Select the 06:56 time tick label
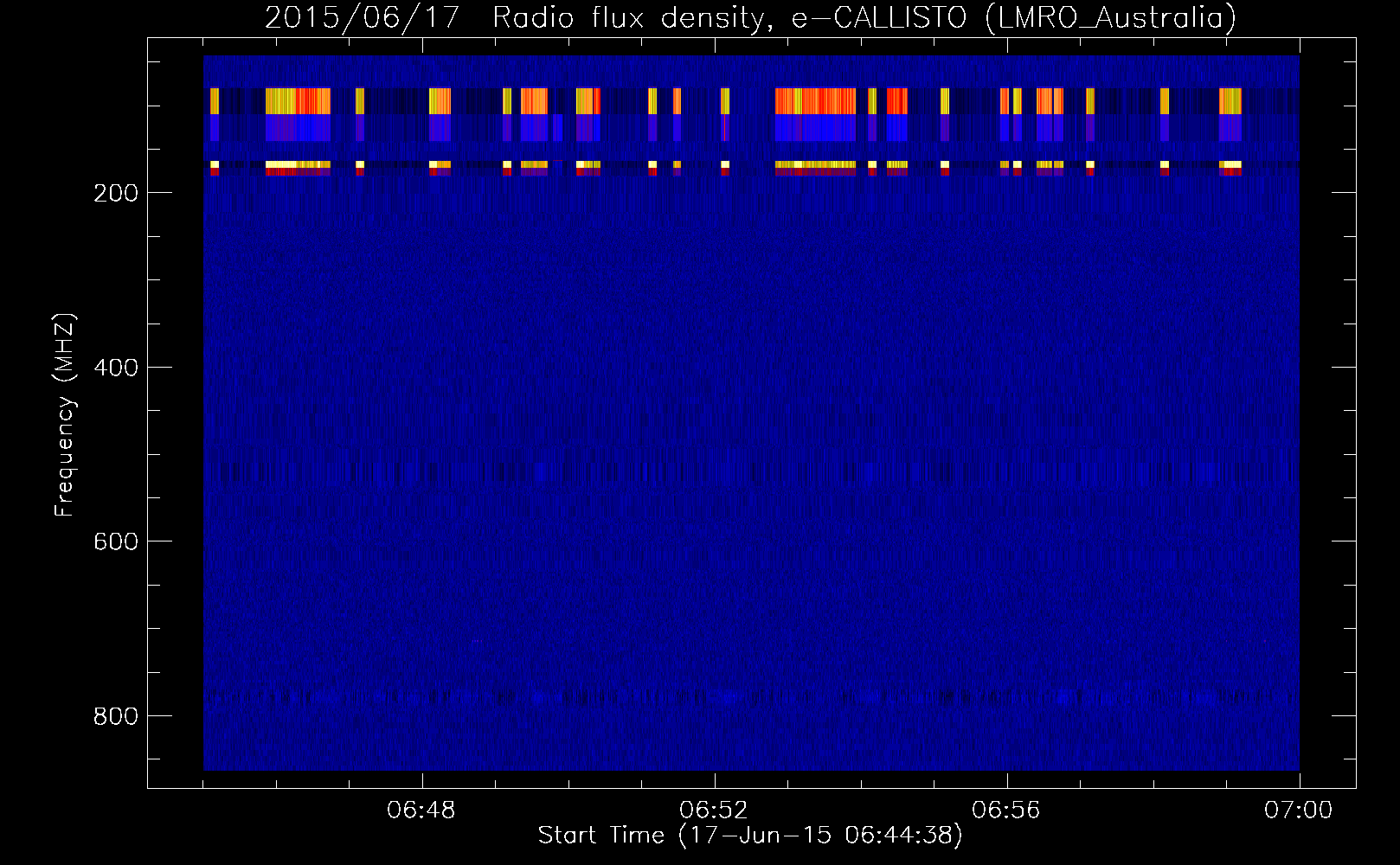Image resolution: width=1400 pixels, height=865 pixels. point(1006,811)
